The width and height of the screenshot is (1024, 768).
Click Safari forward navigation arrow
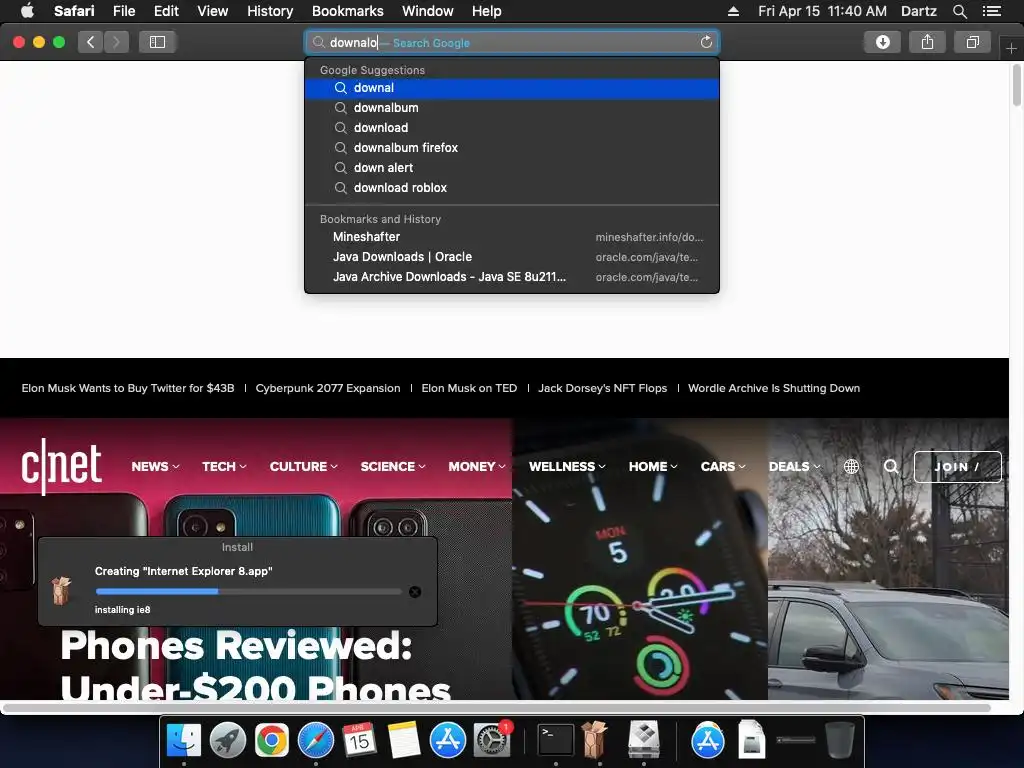point(116,42)
